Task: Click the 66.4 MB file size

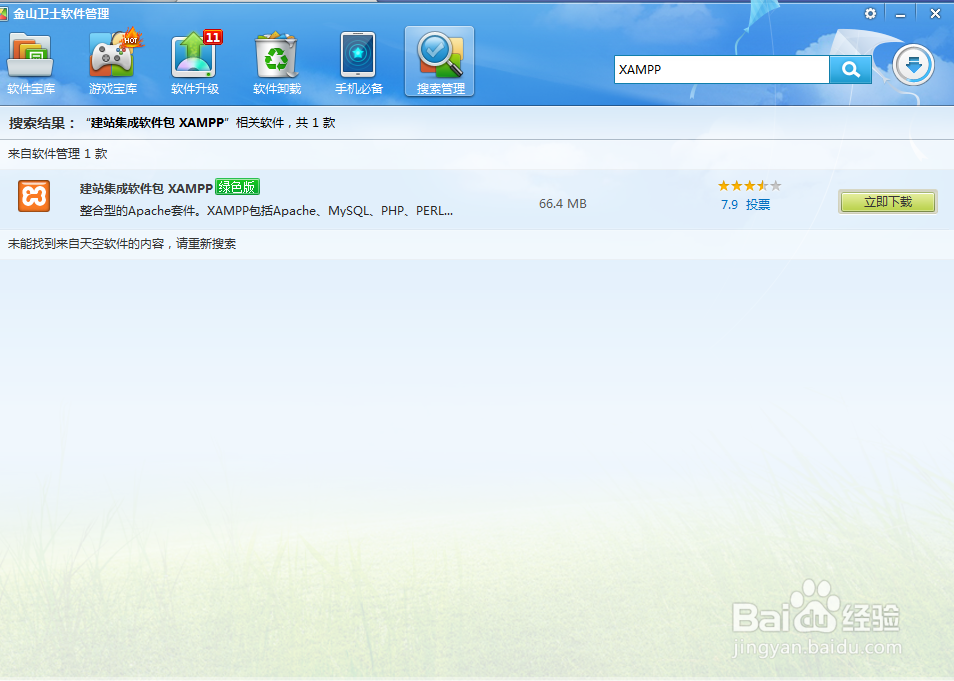Action: coord(563,204)
